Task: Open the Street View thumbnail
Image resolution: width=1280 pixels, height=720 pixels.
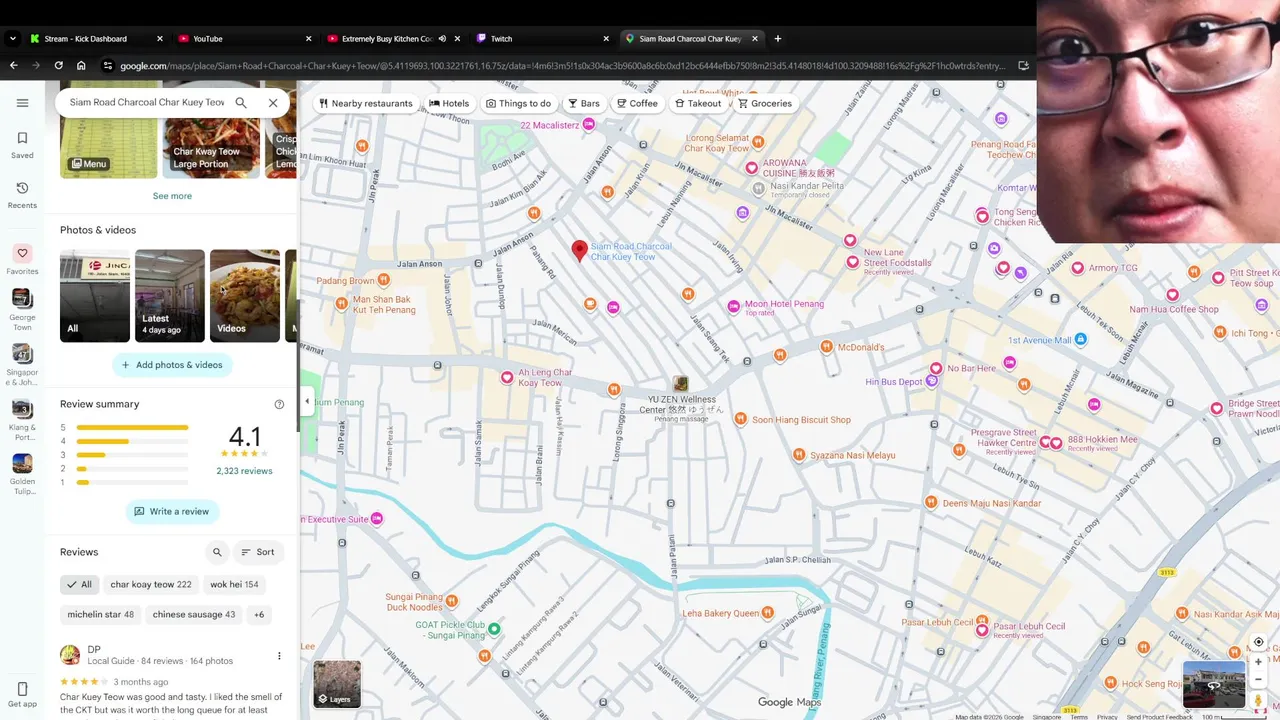Action: tap(1213, 685)
